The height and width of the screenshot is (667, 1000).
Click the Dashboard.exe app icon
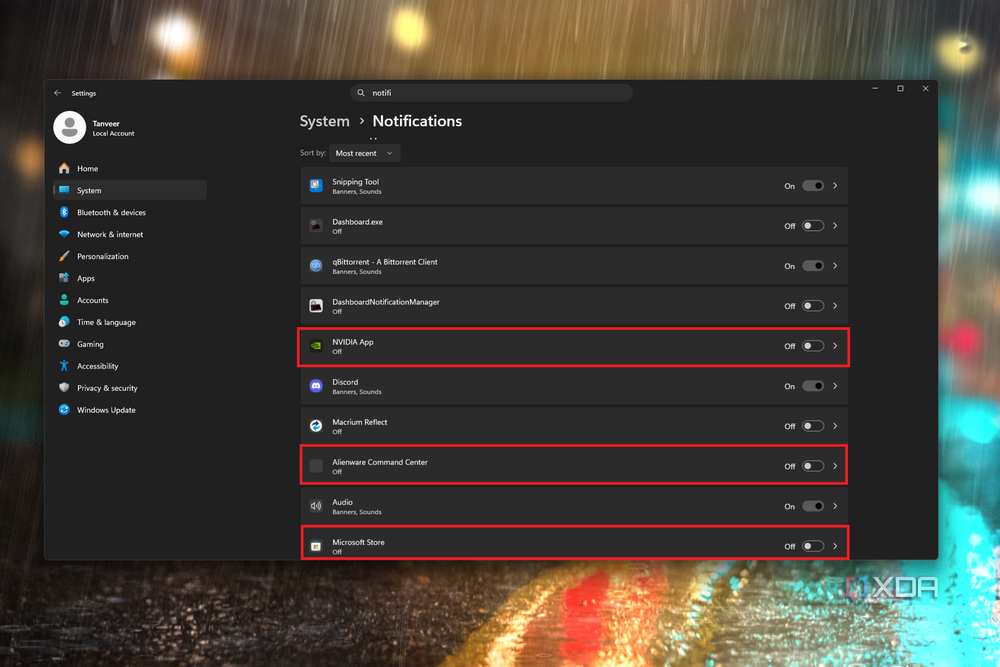(316, 226)
